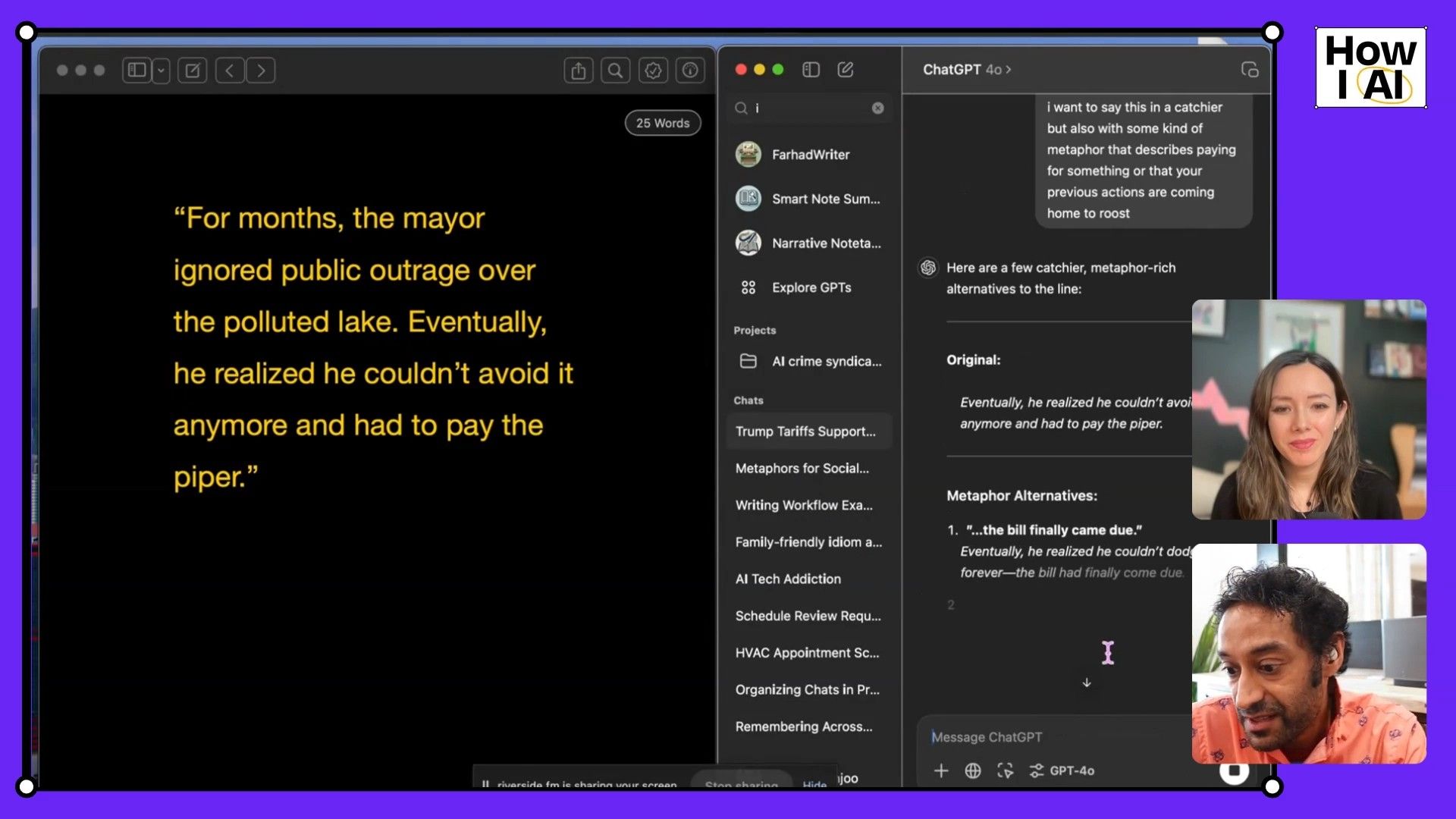Open the GPT-4o tools selector in composer

pos(1062,770)
